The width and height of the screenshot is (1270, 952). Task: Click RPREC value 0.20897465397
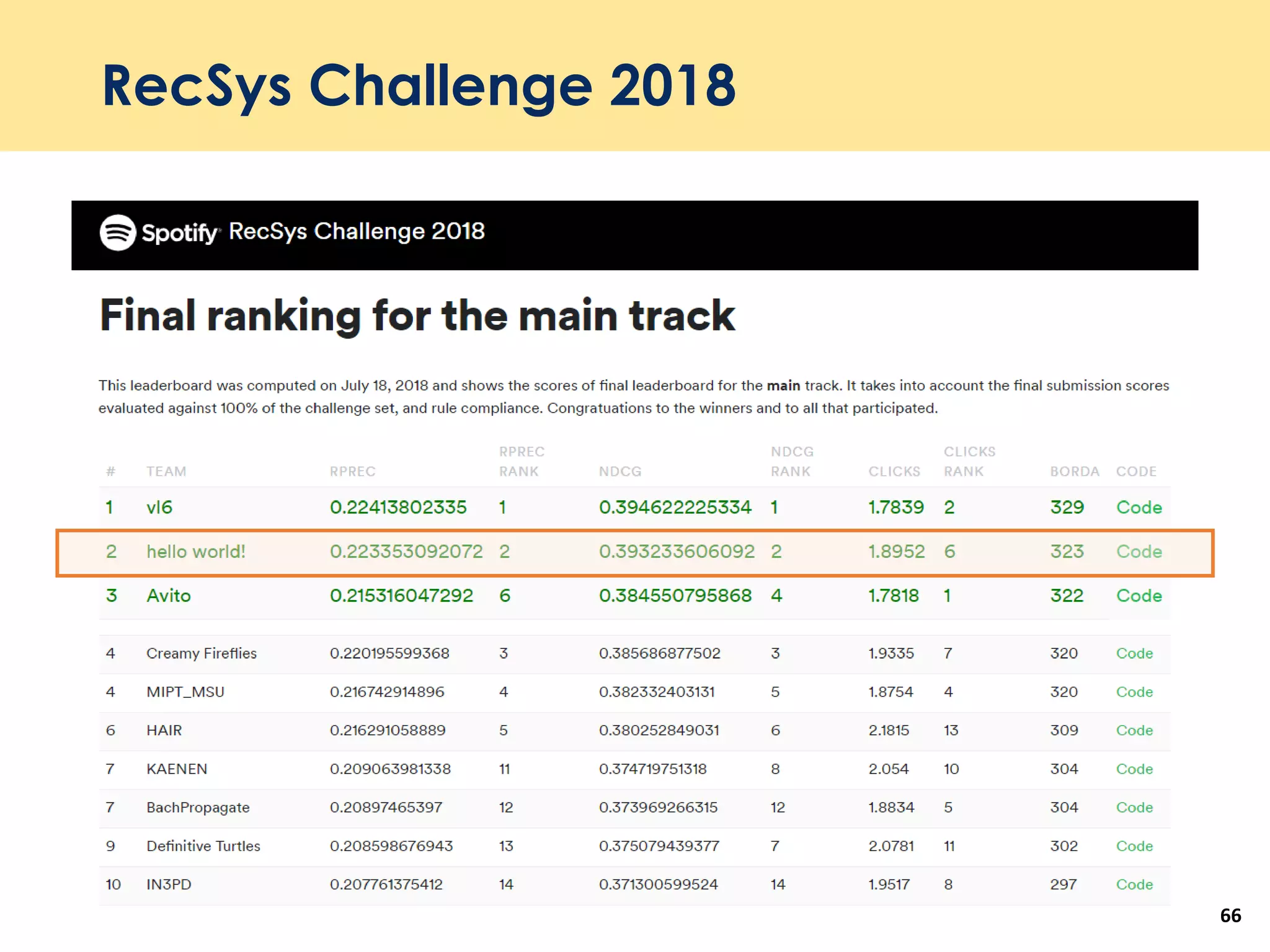pos(386,807)
